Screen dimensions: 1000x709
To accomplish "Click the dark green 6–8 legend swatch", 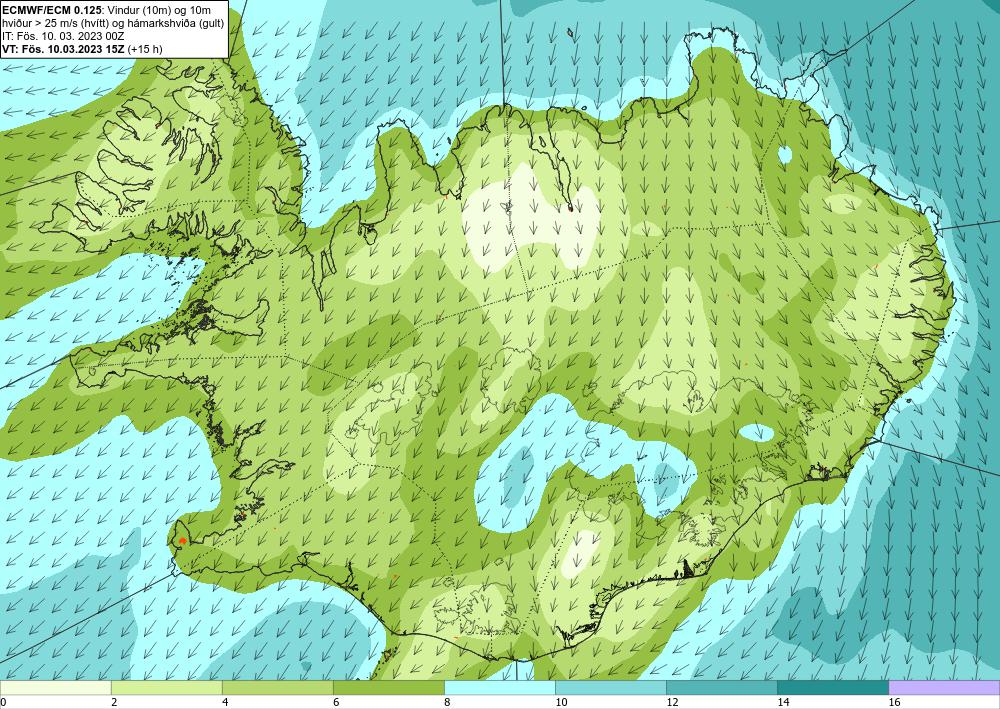I will pyautogui.click(x=388, y=688).
